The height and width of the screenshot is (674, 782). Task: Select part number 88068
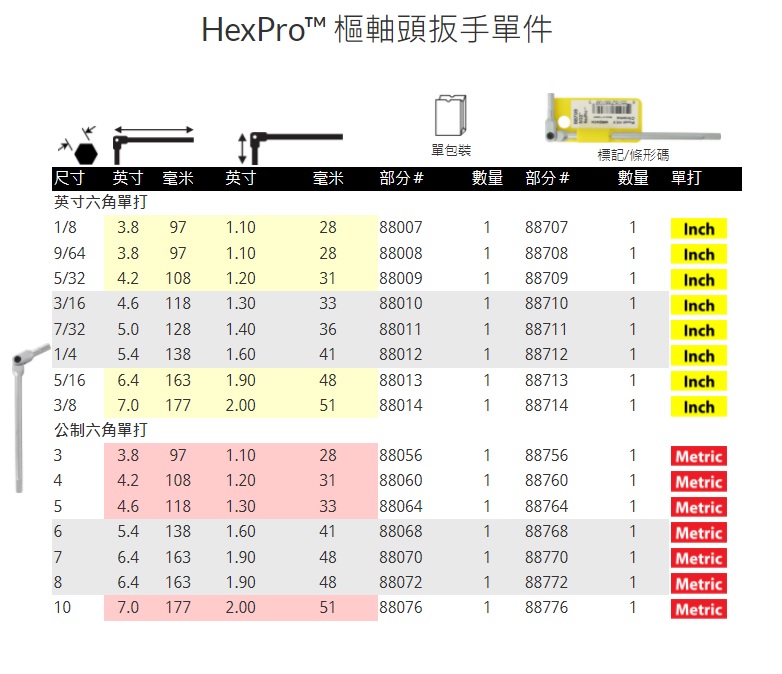[x=401, y=532]
